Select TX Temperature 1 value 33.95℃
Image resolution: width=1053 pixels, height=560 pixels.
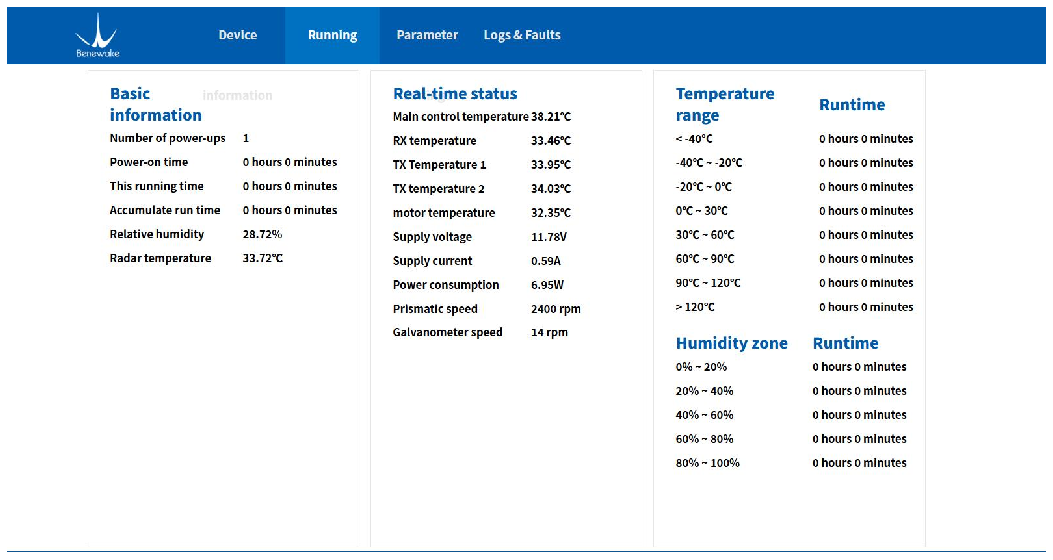[x=551, y=165]
